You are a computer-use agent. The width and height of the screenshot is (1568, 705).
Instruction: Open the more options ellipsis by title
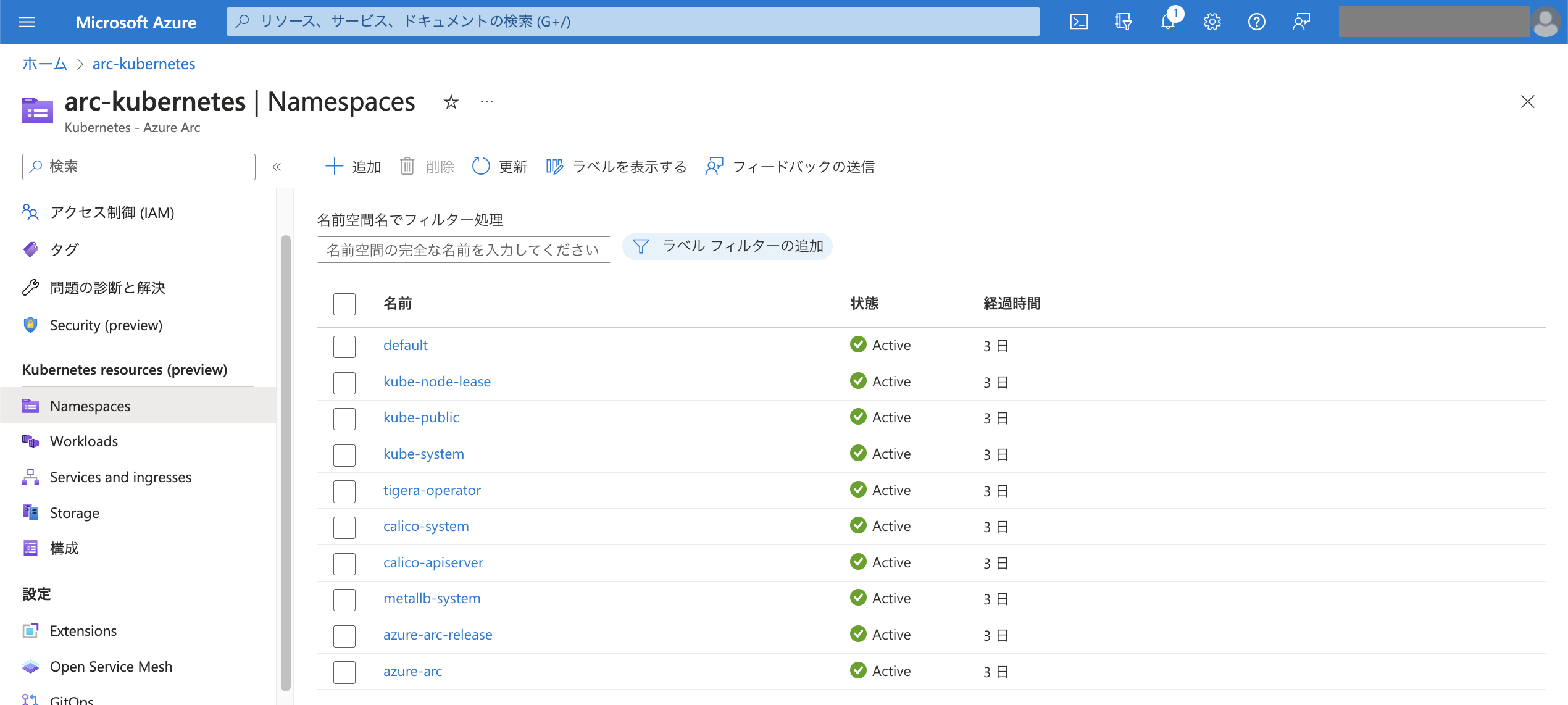click(486, 102)
